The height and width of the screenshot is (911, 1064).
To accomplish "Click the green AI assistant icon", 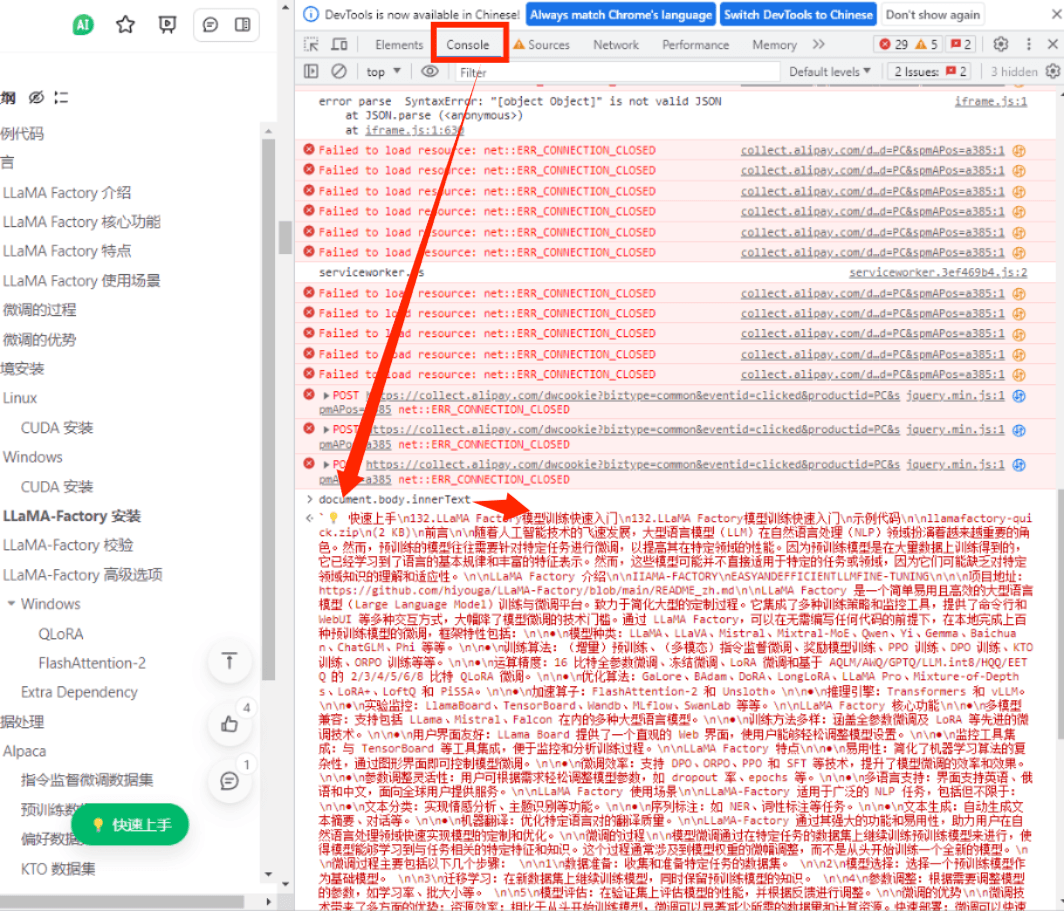I will click(83, 25).
